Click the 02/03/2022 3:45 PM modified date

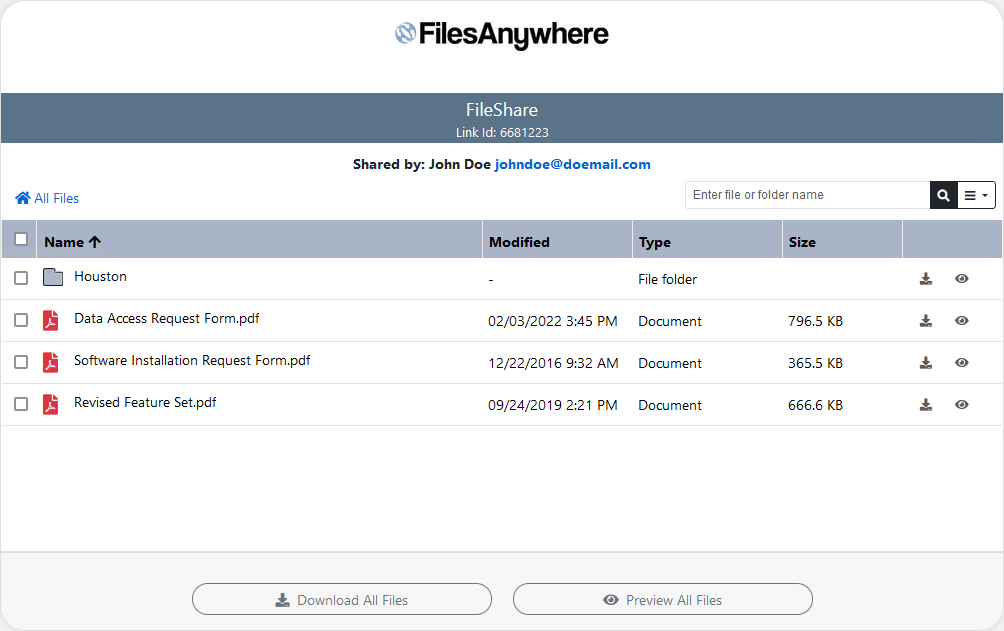(x=553, y=321)
